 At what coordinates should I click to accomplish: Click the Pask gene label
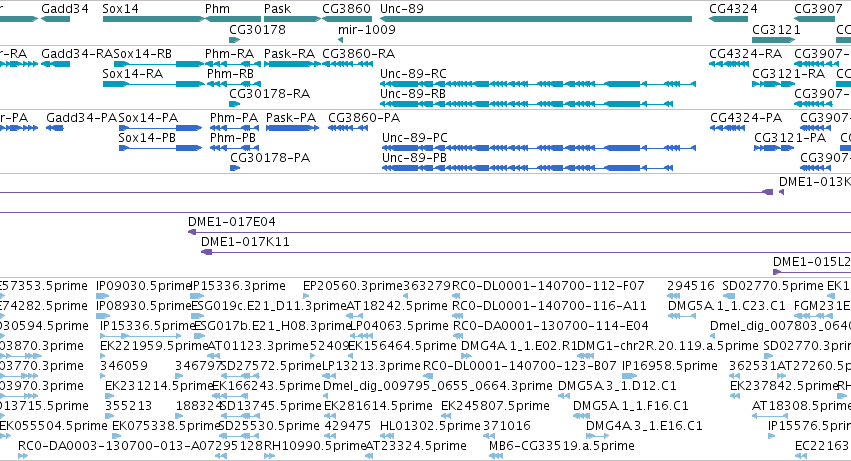click(277, 9)
